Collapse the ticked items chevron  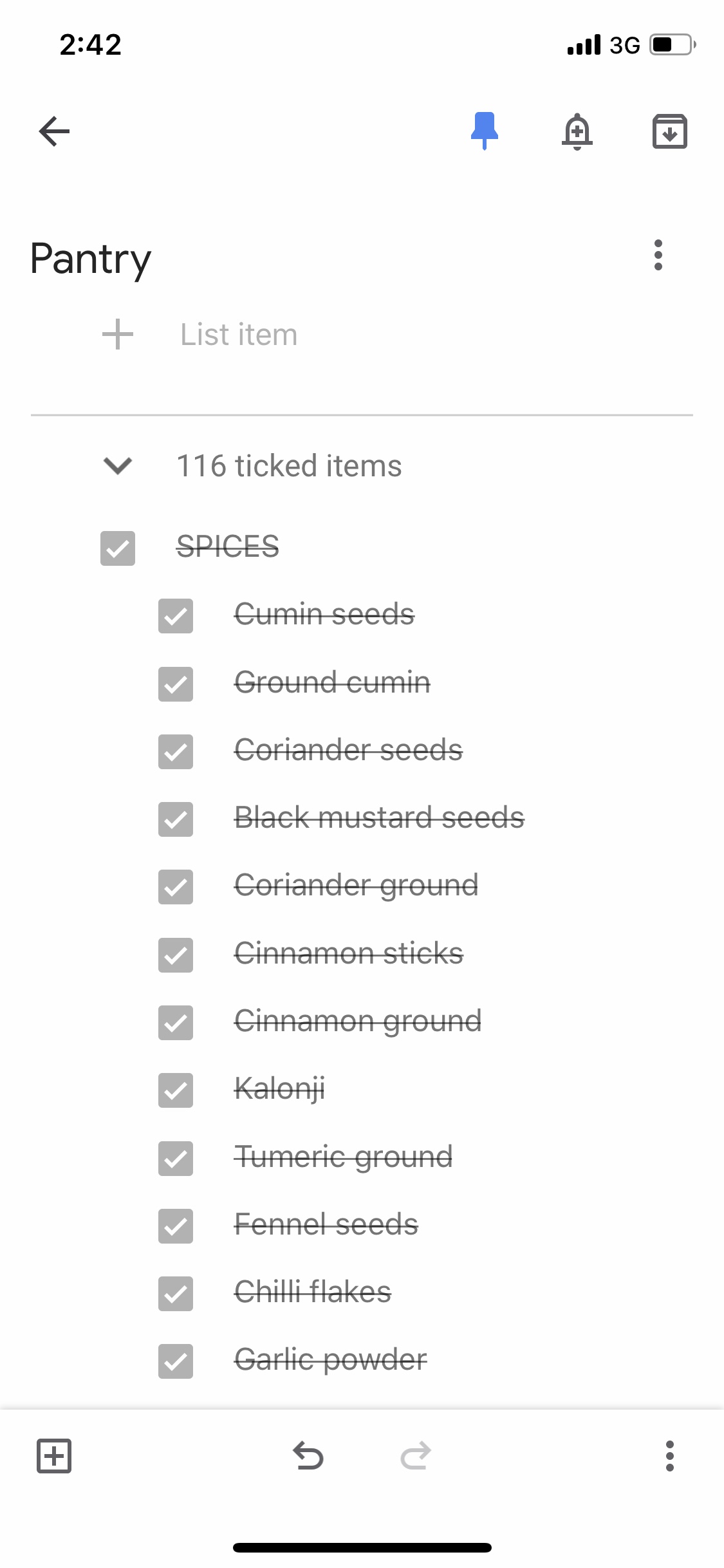(x=118, y=465)
